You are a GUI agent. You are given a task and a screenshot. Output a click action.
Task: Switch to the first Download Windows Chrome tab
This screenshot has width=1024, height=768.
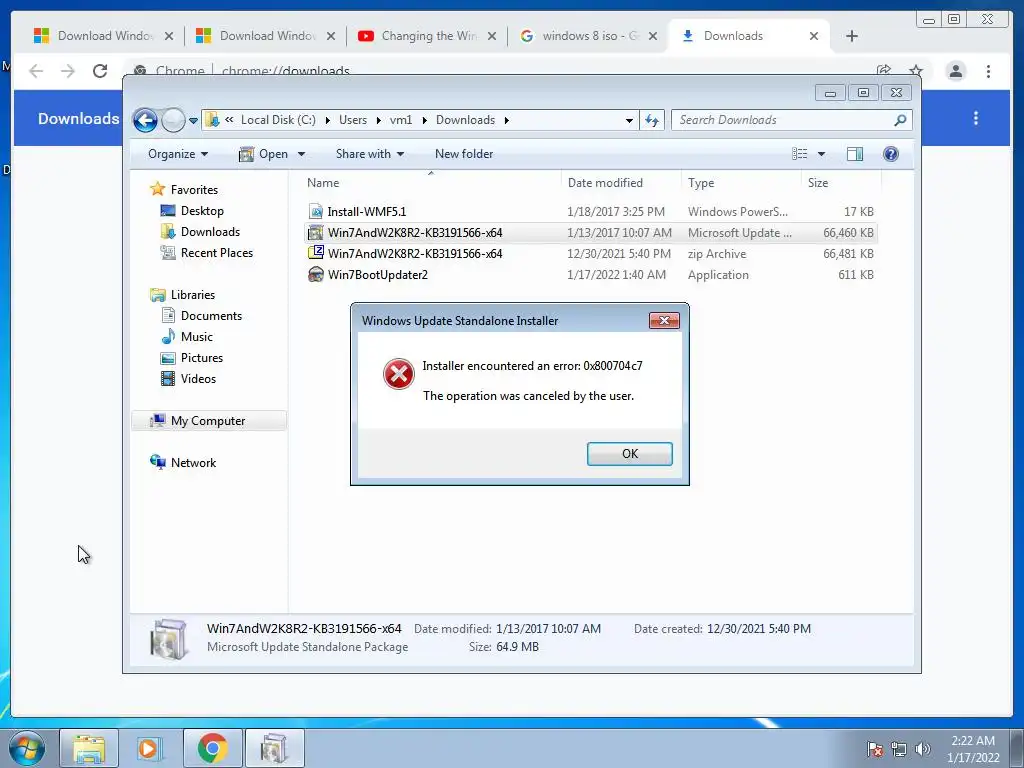[x=103, y=36]
